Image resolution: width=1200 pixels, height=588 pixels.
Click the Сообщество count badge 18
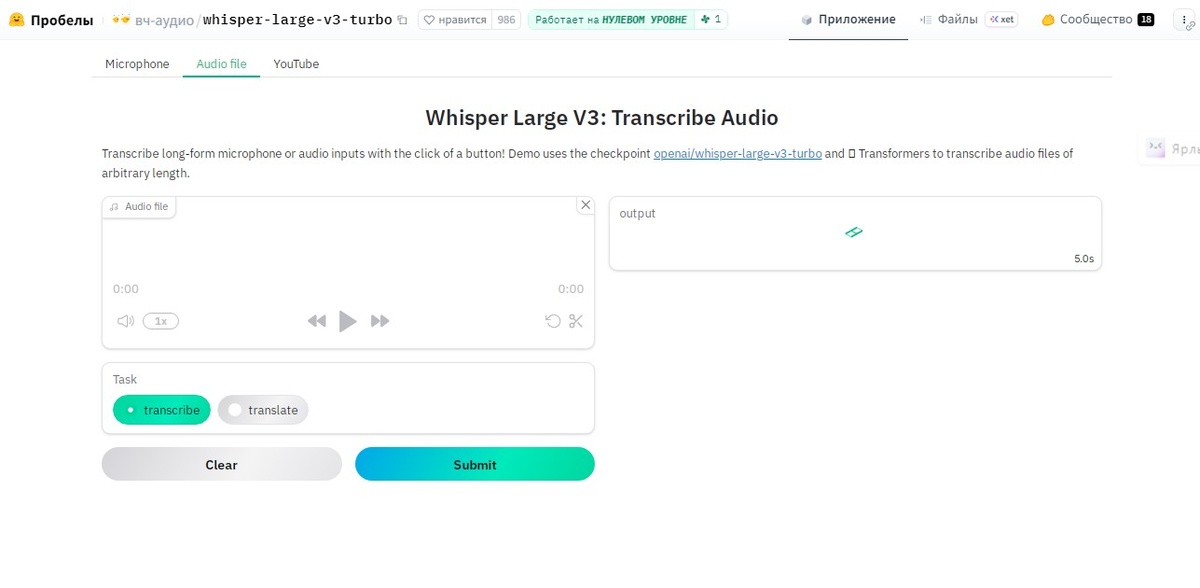(x=1146, y=19)
